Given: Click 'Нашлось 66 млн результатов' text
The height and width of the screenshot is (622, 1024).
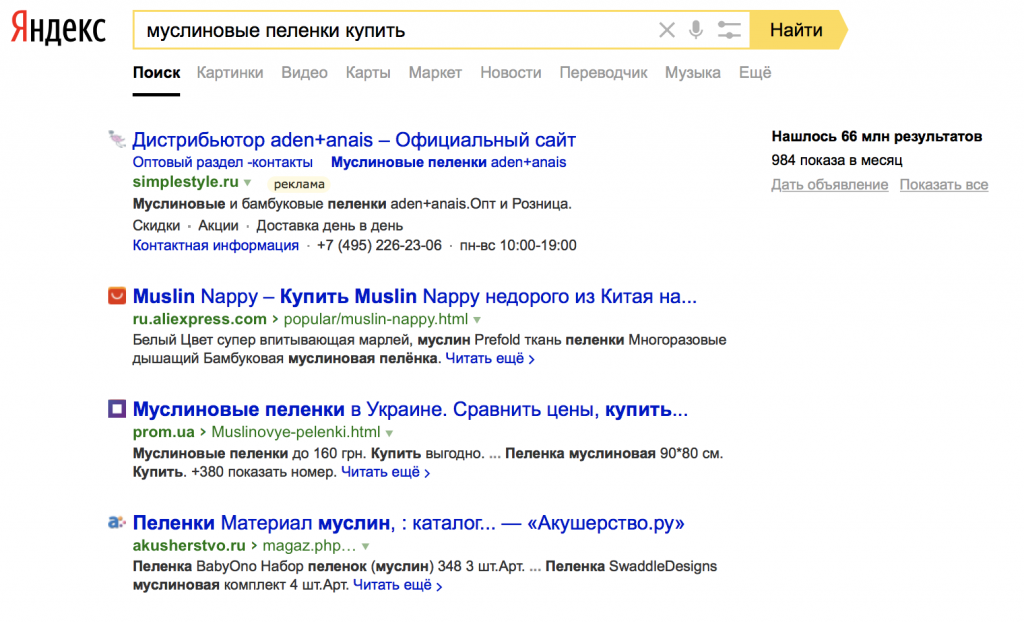Looking at the screenshot, I should [x=876, y=137].
